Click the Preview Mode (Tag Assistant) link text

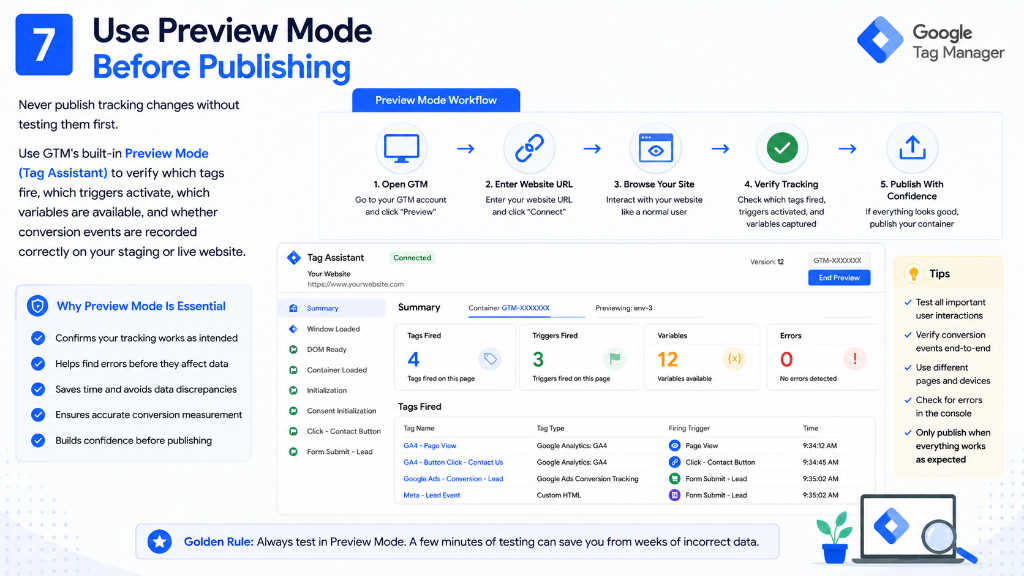coord(114,163)
